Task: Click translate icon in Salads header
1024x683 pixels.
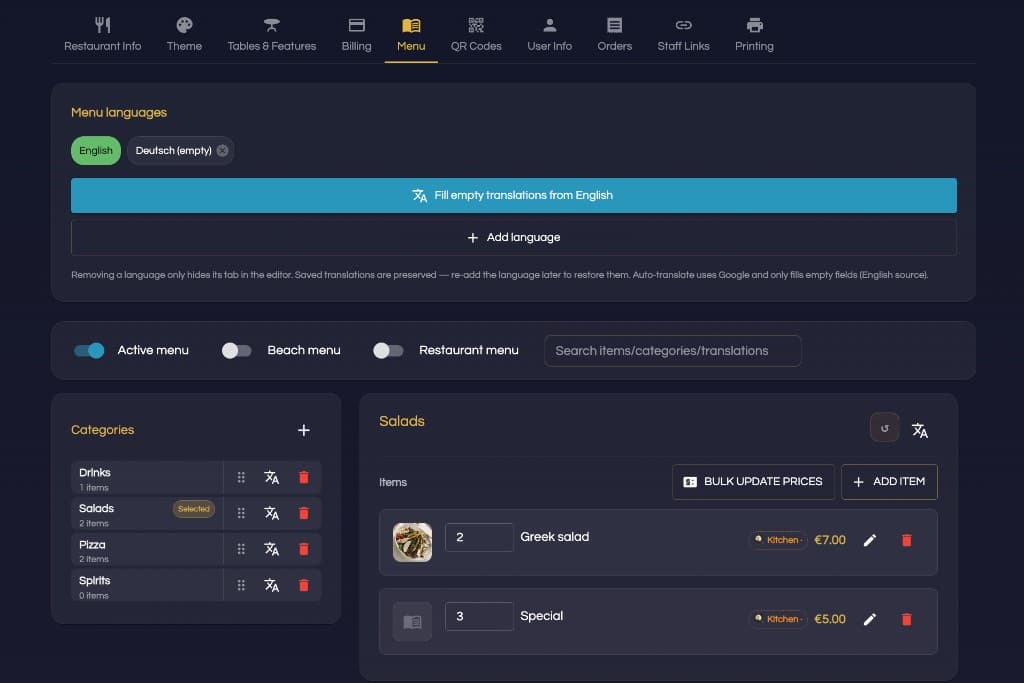Action: pyautogui.click(x=920, y=430)
